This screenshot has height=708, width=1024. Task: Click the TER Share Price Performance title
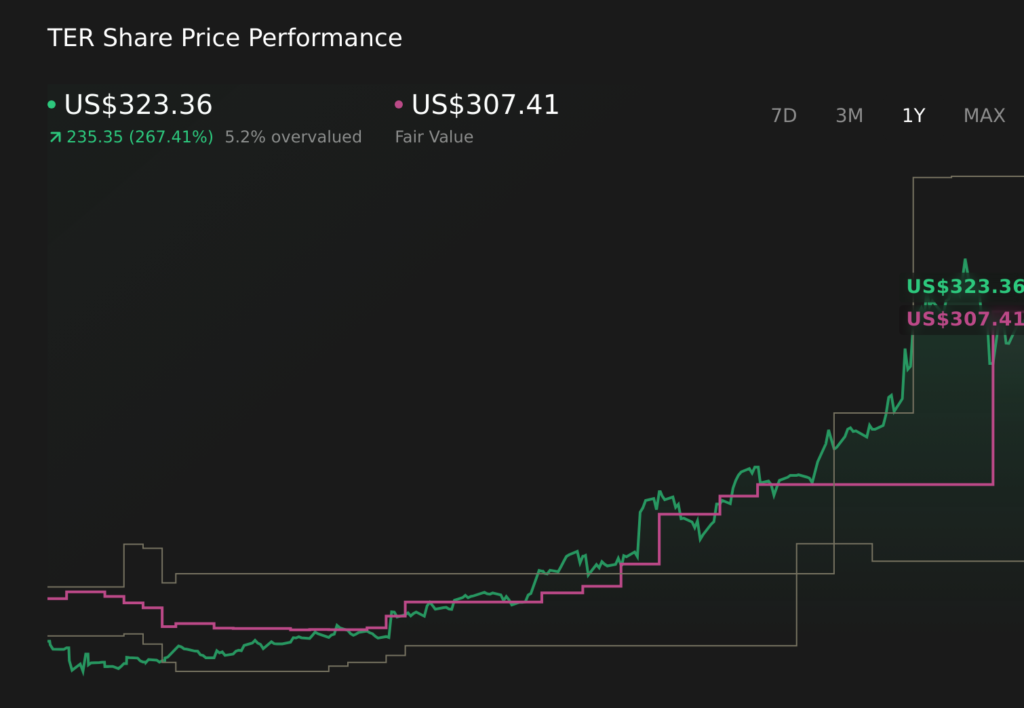point(224,38)
